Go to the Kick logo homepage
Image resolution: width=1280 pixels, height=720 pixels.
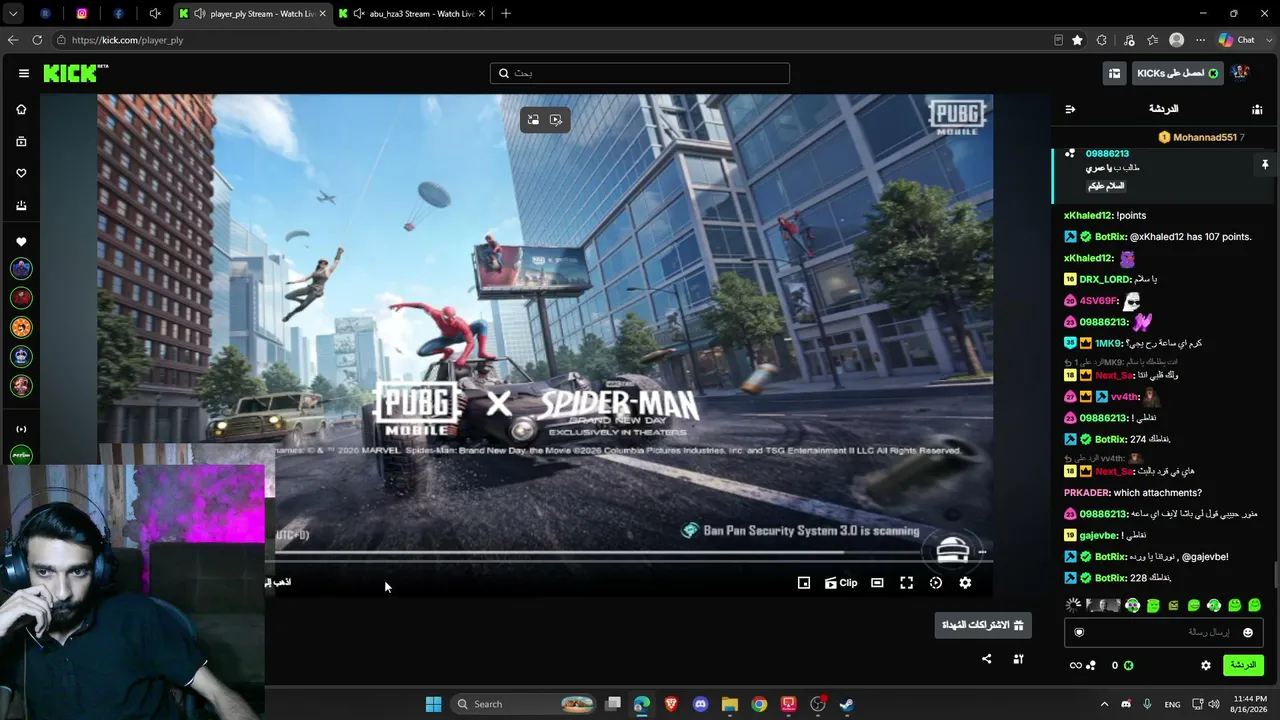[x=76, y=73]
